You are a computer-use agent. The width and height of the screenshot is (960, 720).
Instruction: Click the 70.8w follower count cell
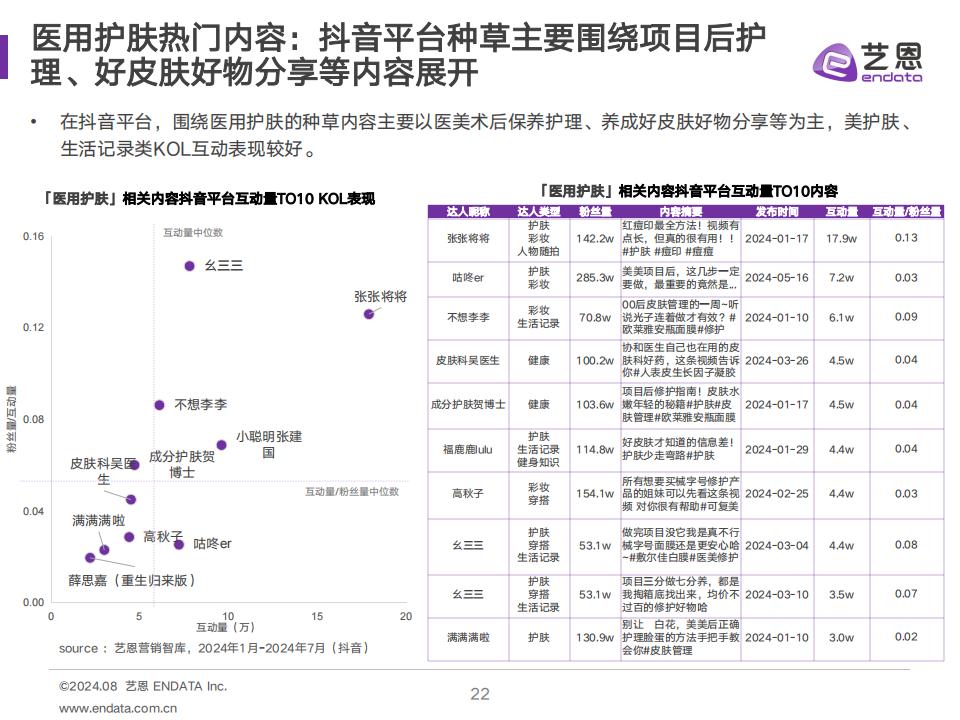coord(595,318)
